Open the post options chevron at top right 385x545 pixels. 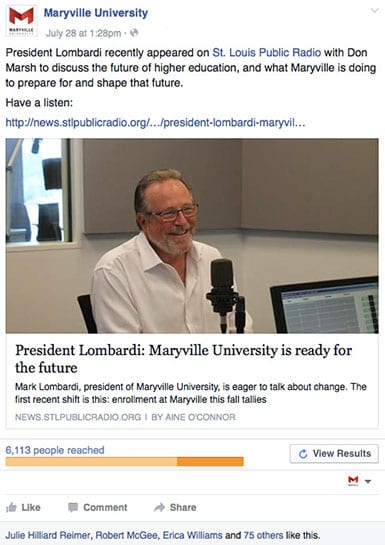click(x=375, y=11)
